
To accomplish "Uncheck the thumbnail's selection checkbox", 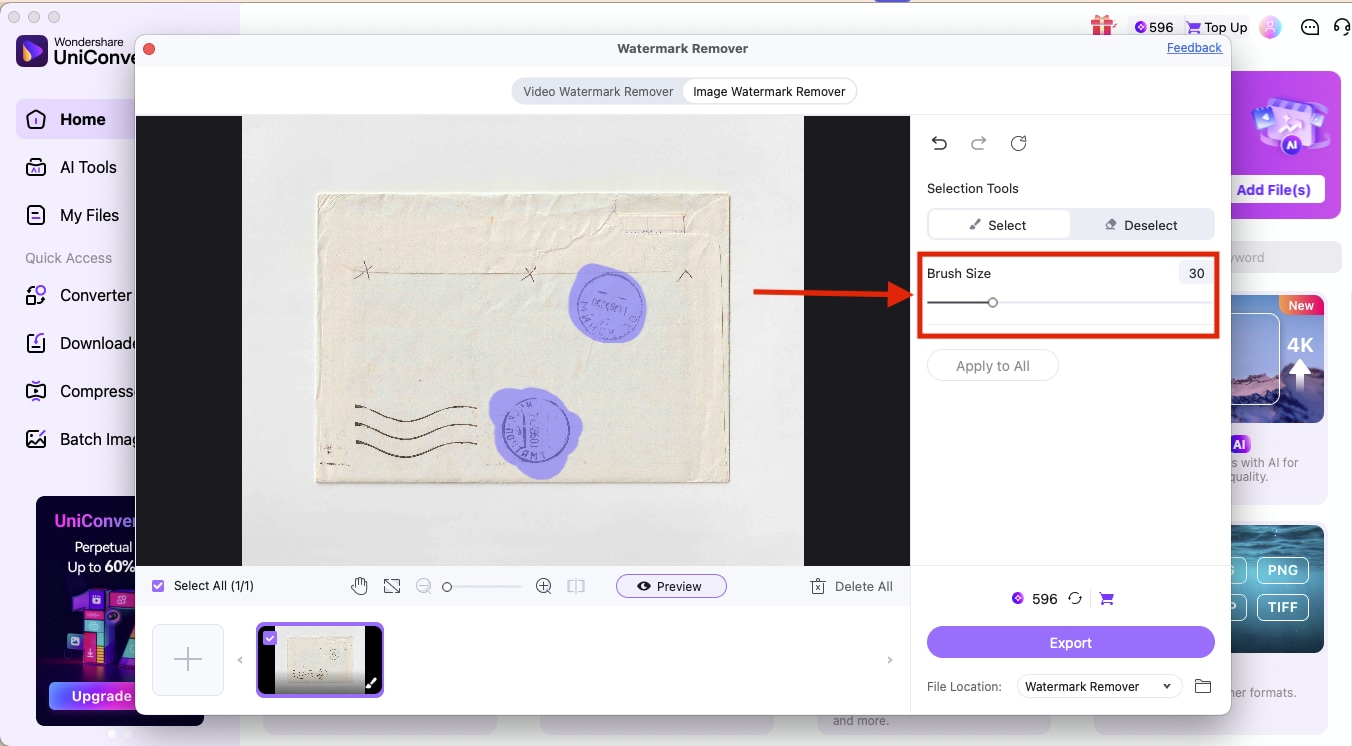I will [270, 636].
